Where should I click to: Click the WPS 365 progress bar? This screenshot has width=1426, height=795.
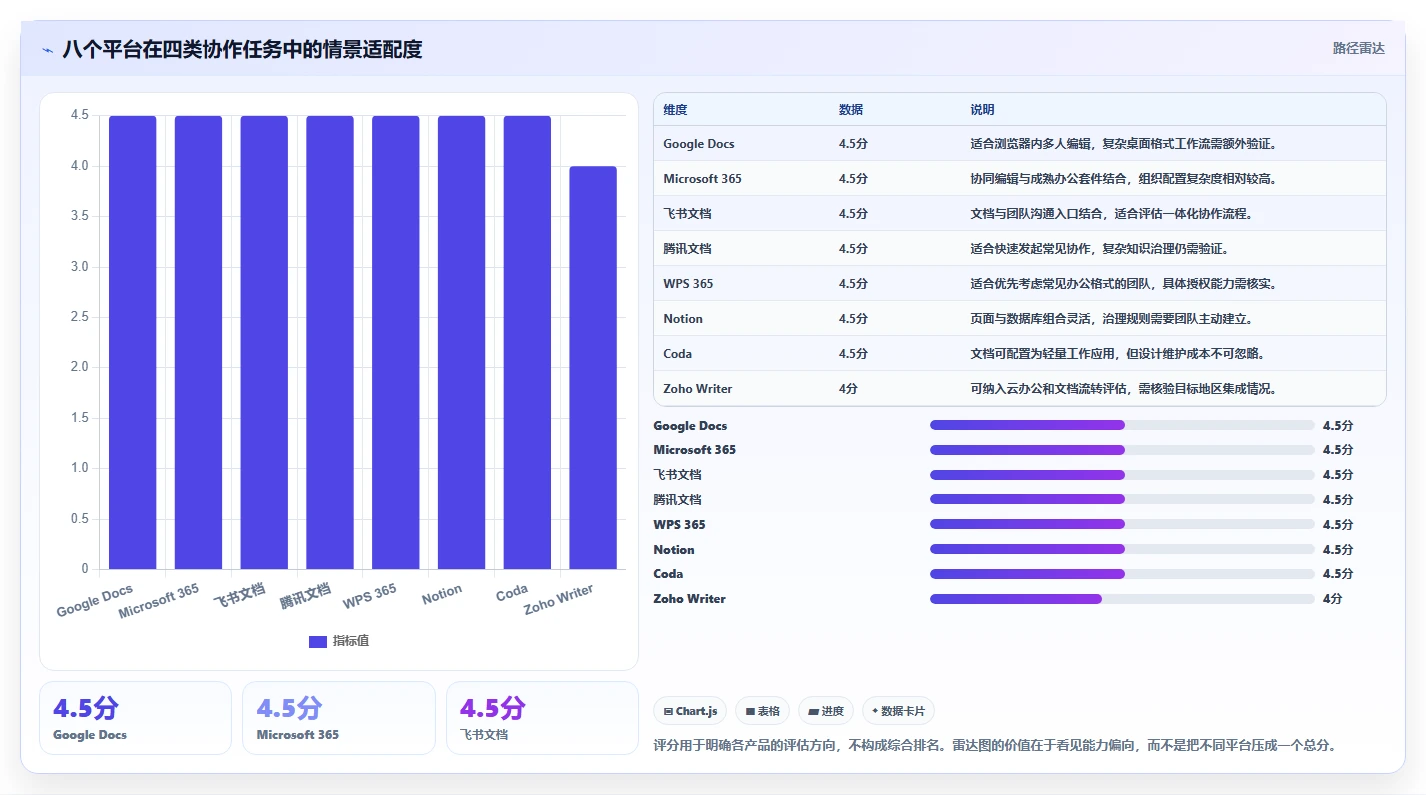[x=1122, y=524]
